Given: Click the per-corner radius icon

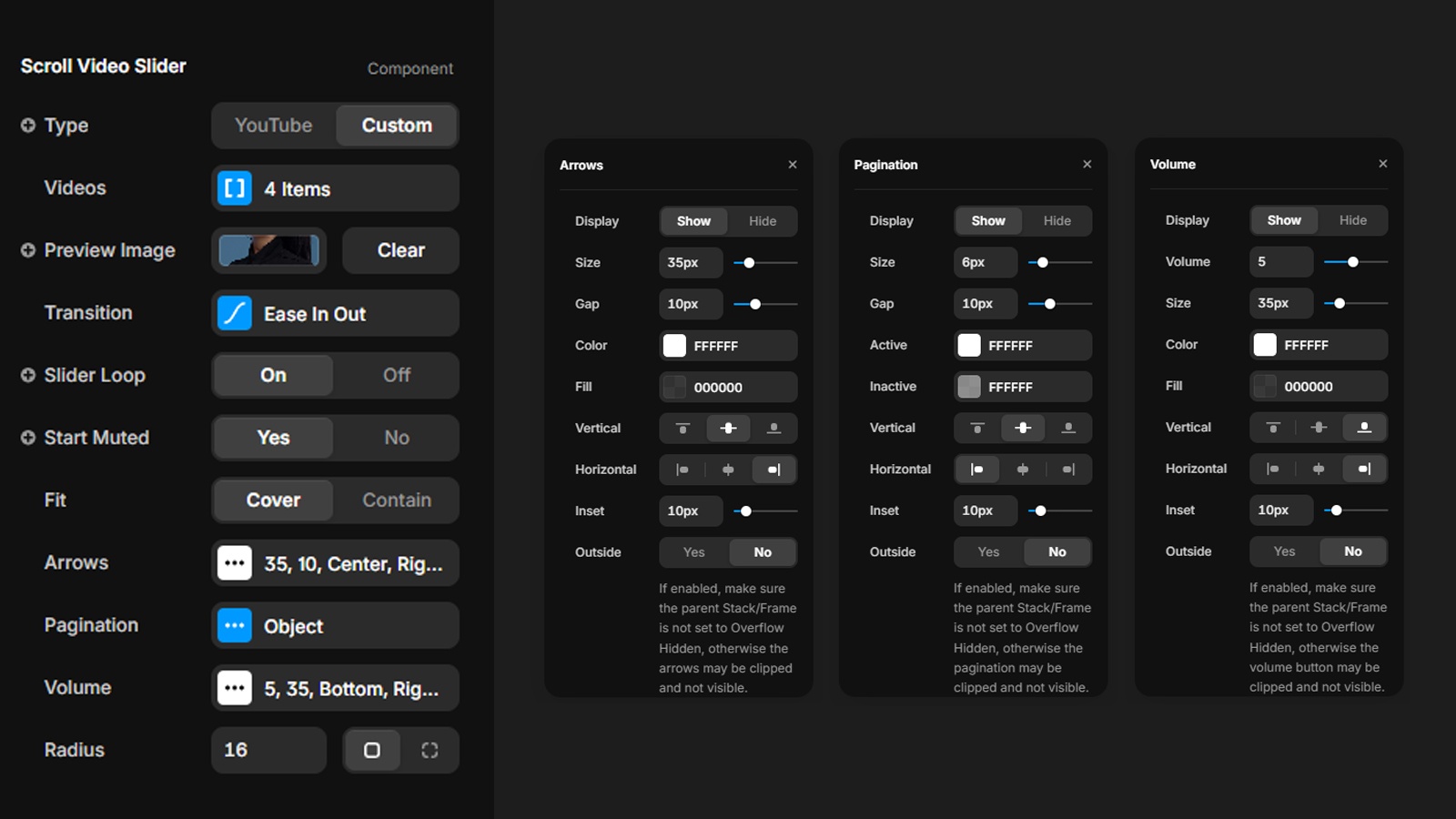Looking at the screenshot, I should [x=430, y=750].
